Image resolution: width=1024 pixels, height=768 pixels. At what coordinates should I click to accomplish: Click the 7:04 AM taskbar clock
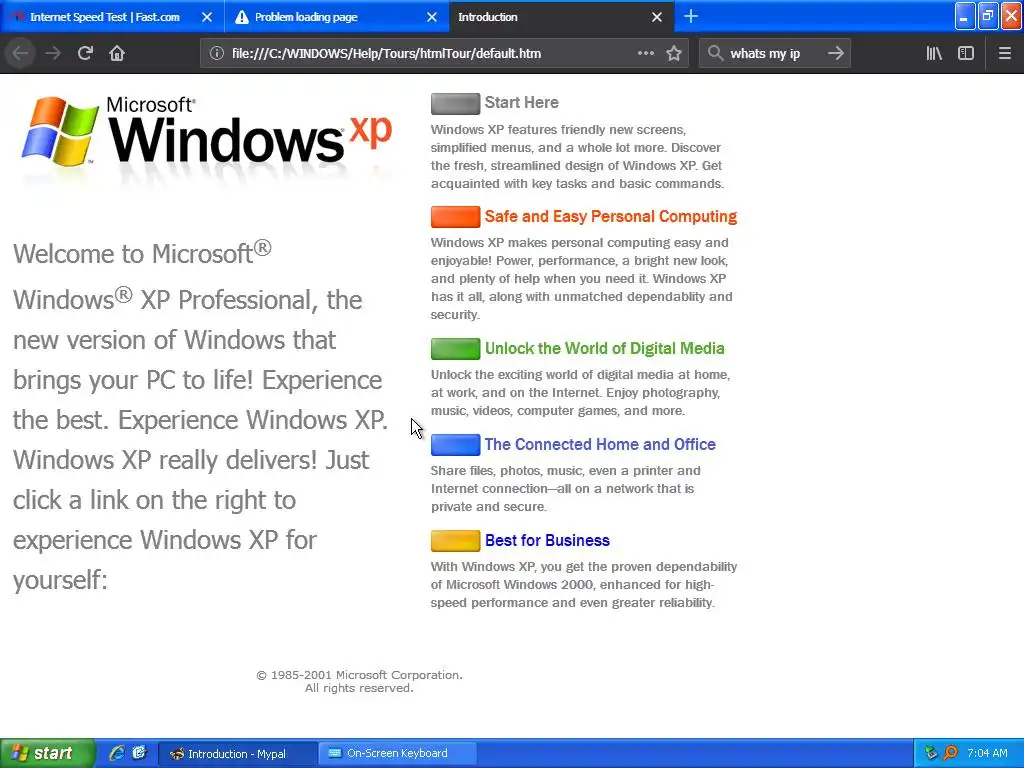click(987, 753)
